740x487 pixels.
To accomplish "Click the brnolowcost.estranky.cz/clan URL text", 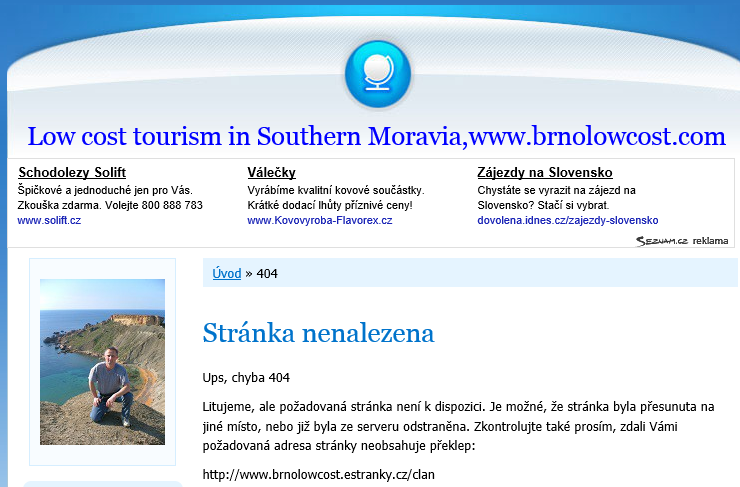I will tap(319, 474).
